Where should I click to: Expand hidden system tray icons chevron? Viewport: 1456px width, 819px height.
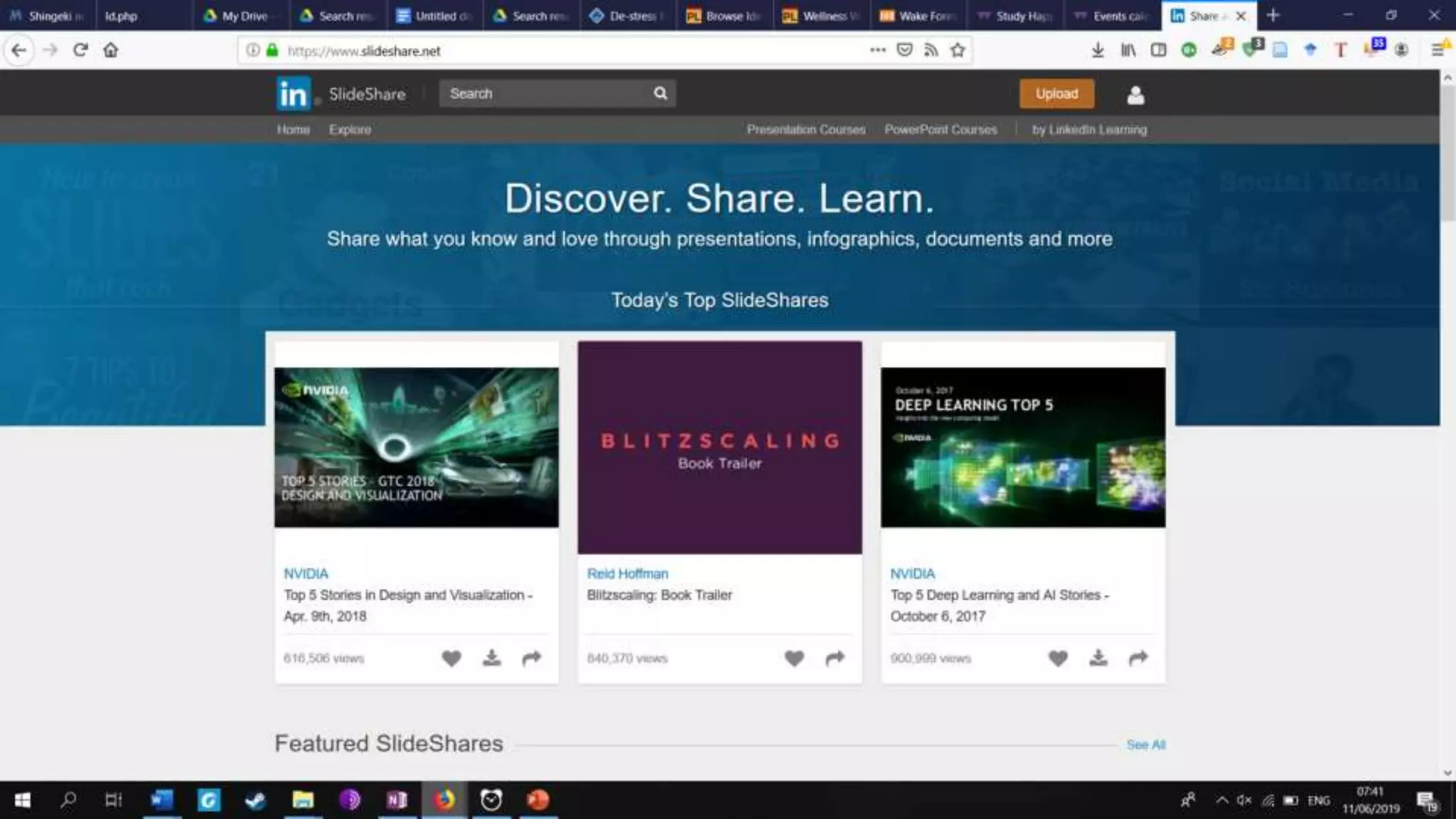coord(1221,801)
